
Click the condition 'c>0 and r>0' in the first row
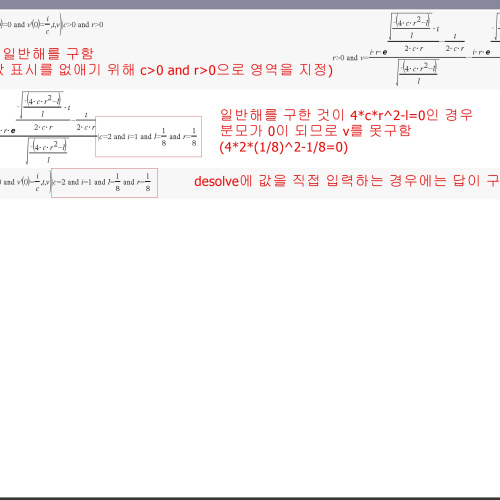tap(83, 25)
